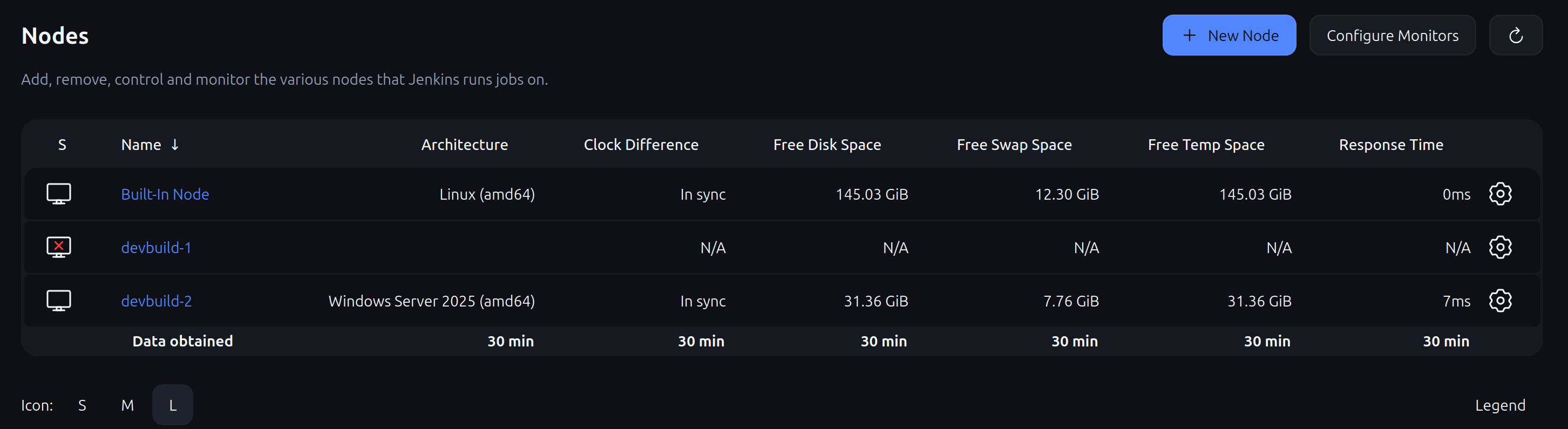This screenshot has width=1568, height=429.
Task: Open Configure Monitors
Action: pos(1392,35)
